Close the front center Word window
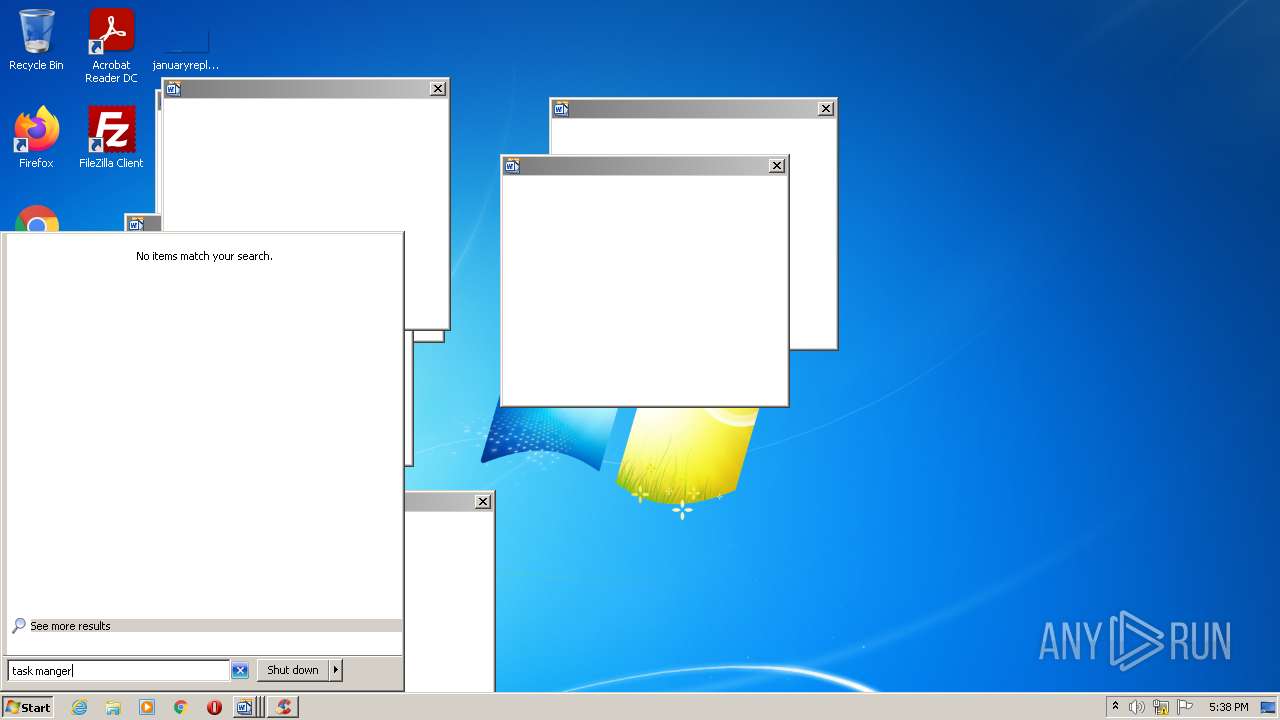This screenshot has width=1280, height=720. coord(777,166)
